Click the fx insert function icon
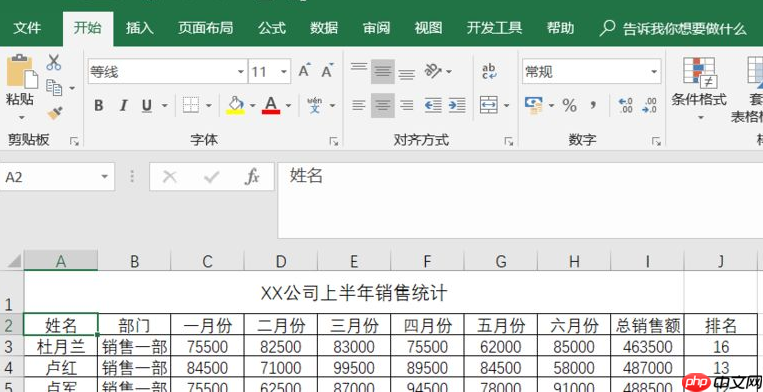The image size is (763, 392). click(x=252, y=177)
